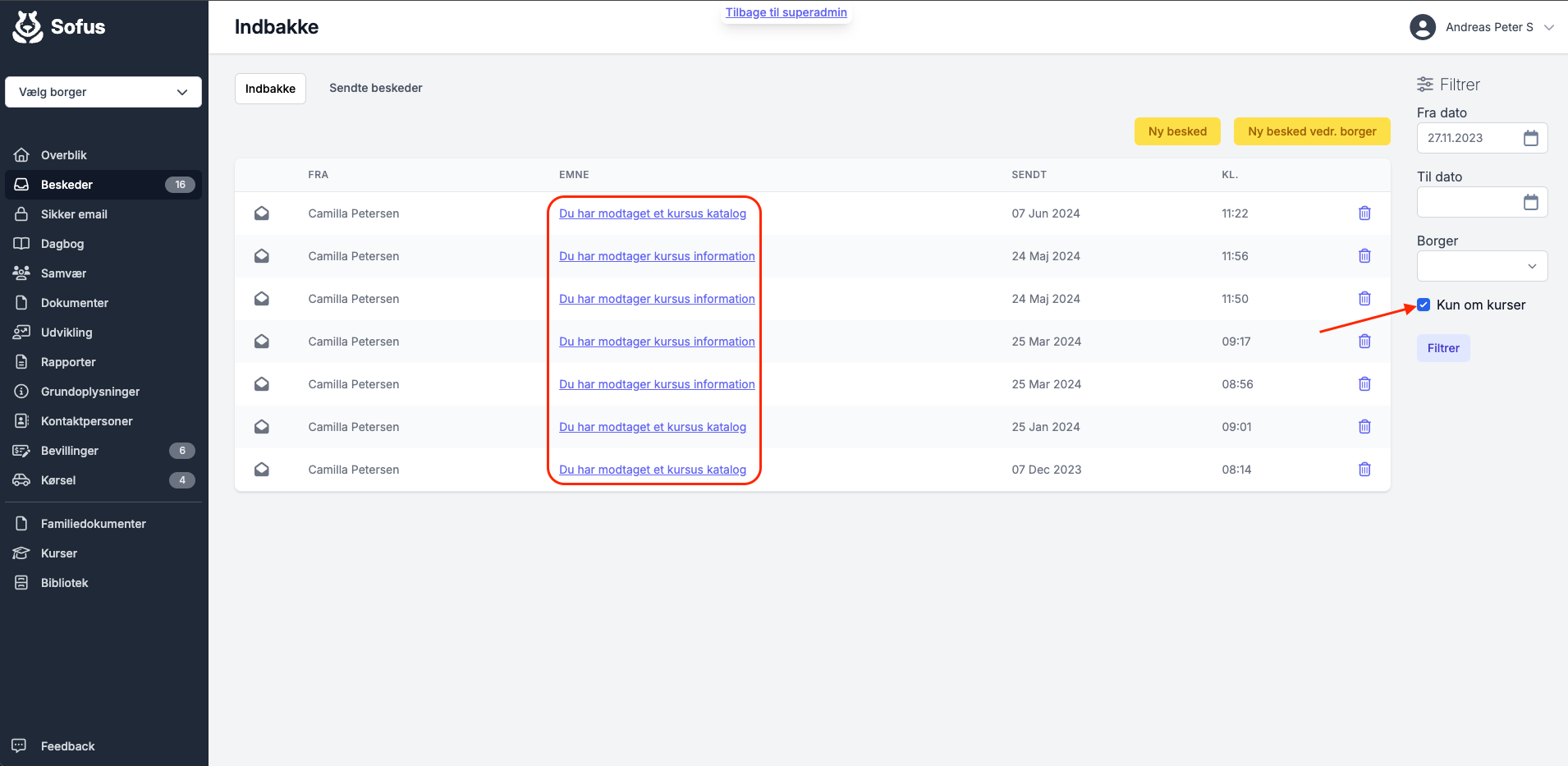The height and width of the screenshot is (766, 1568).
Task: Click the user avatar icon in header
Action: [1422, 27]
